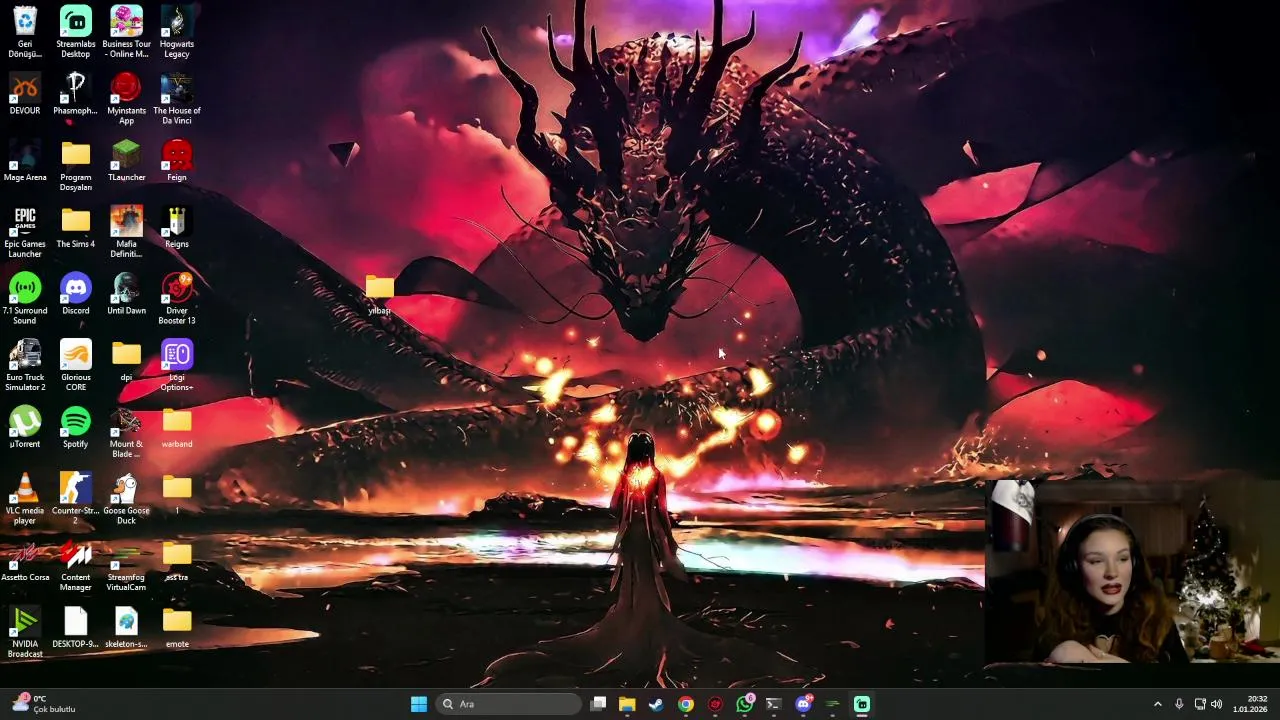The width and height of the screenshot is (1280, 720).
Task: Open Program Dosyaları folder
Action: [x=76, y=166]
